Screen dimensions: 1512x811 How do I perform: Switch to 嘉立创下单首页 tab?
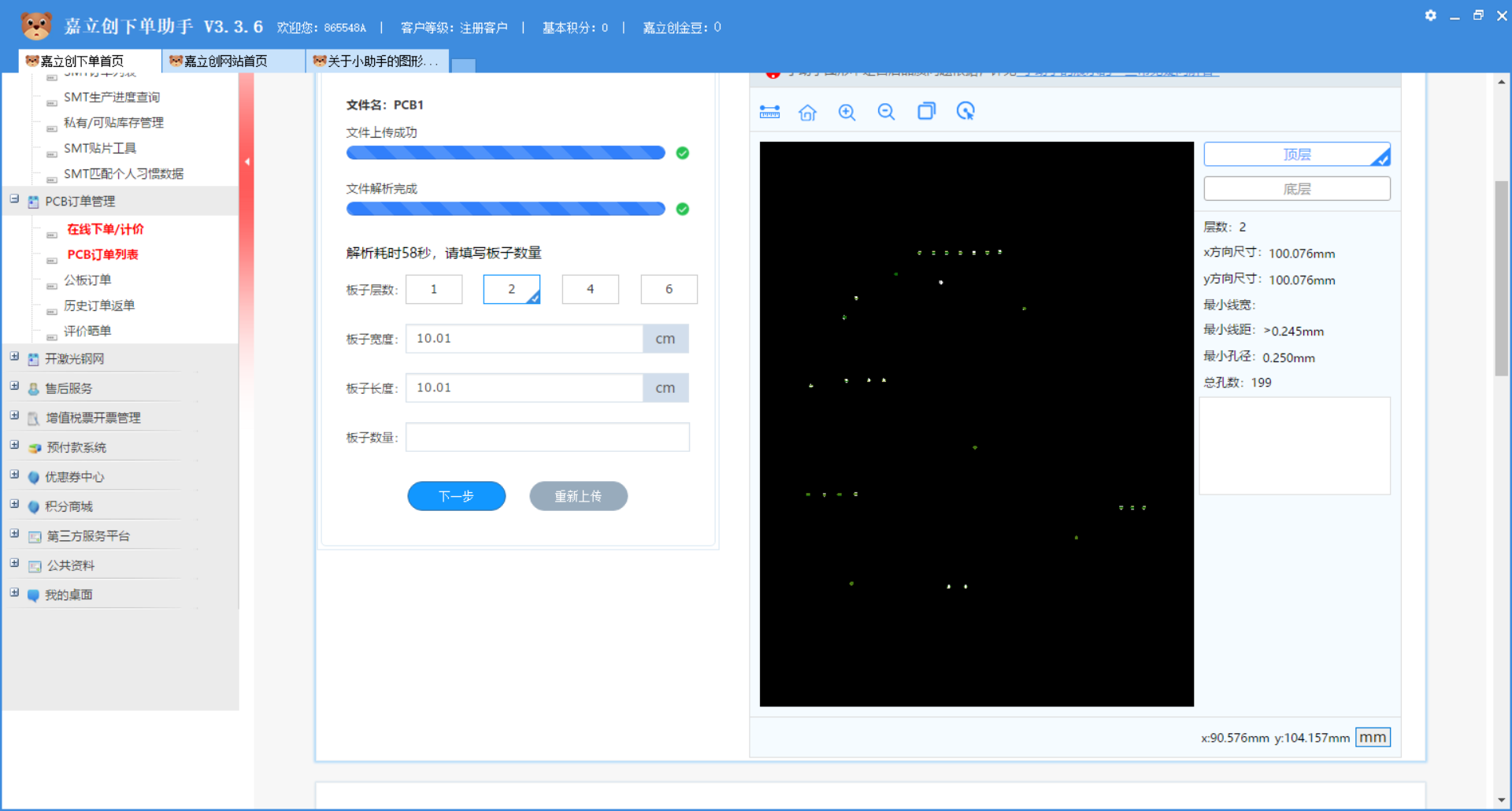89,61
